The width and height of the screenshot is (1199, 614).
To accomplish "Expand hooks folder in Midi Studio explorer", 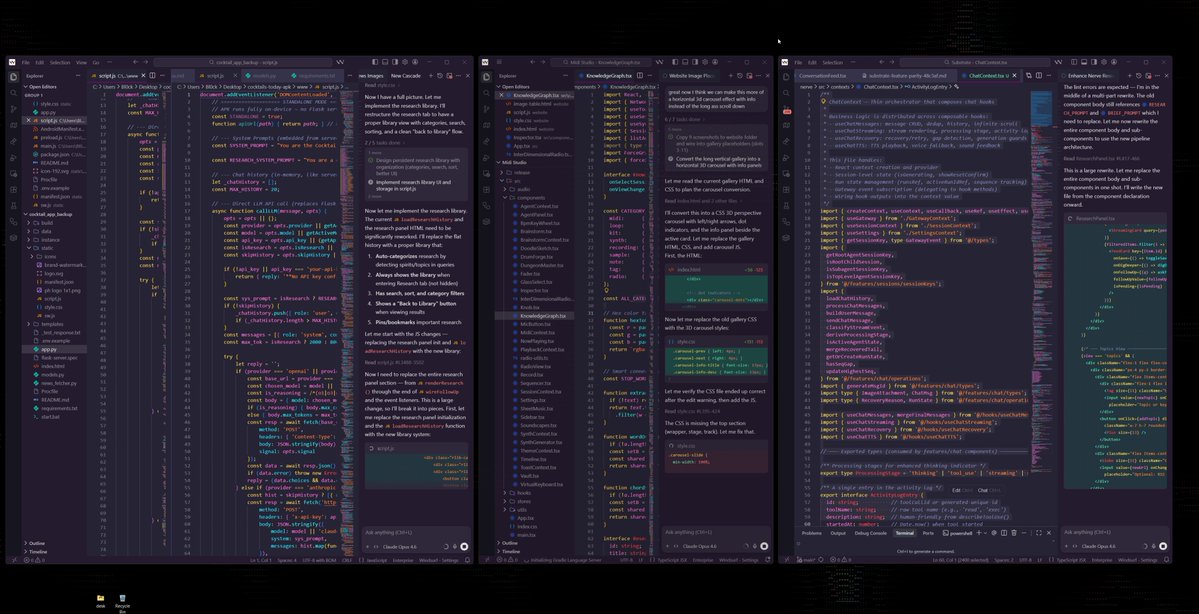I will pos(535,492).
